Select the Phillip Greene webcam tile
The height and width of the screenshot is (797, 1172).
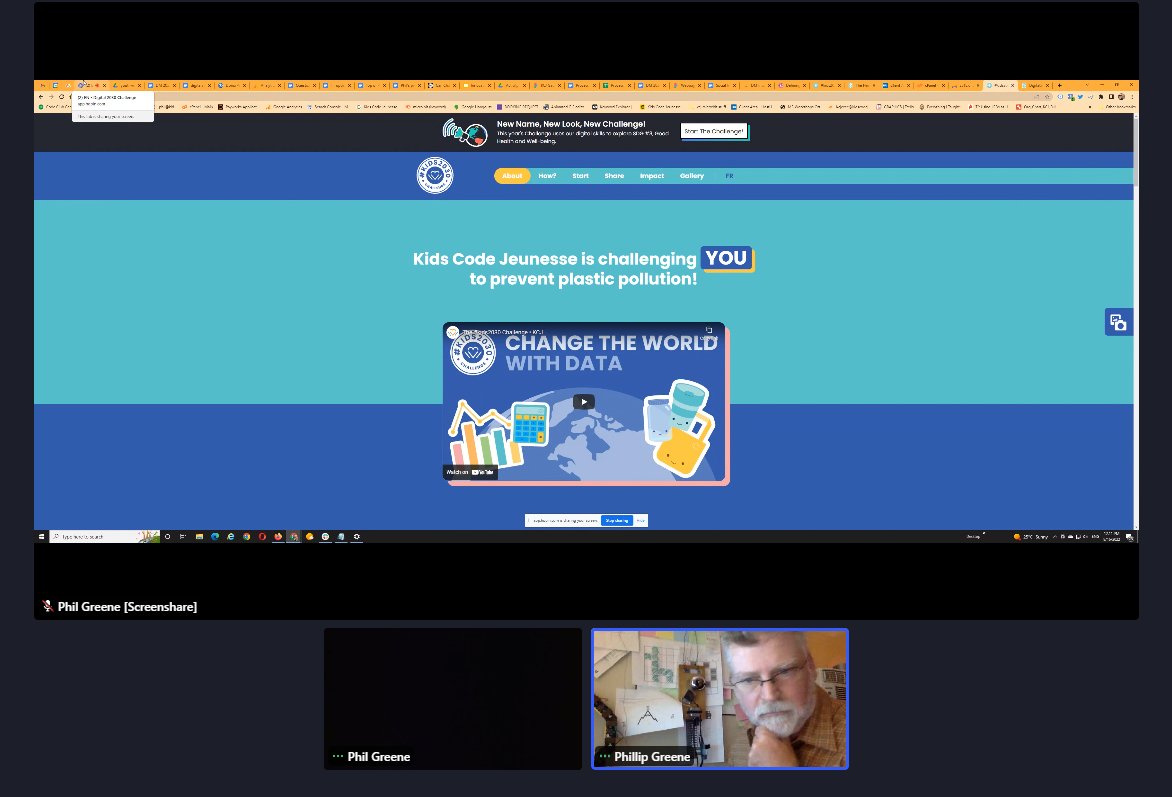click(720, 699)
